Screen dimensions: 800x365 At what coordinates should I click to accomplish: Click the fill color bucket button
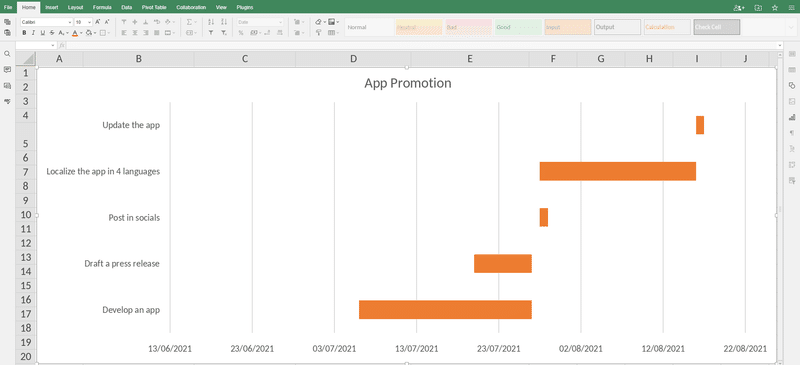pos(89,33)
